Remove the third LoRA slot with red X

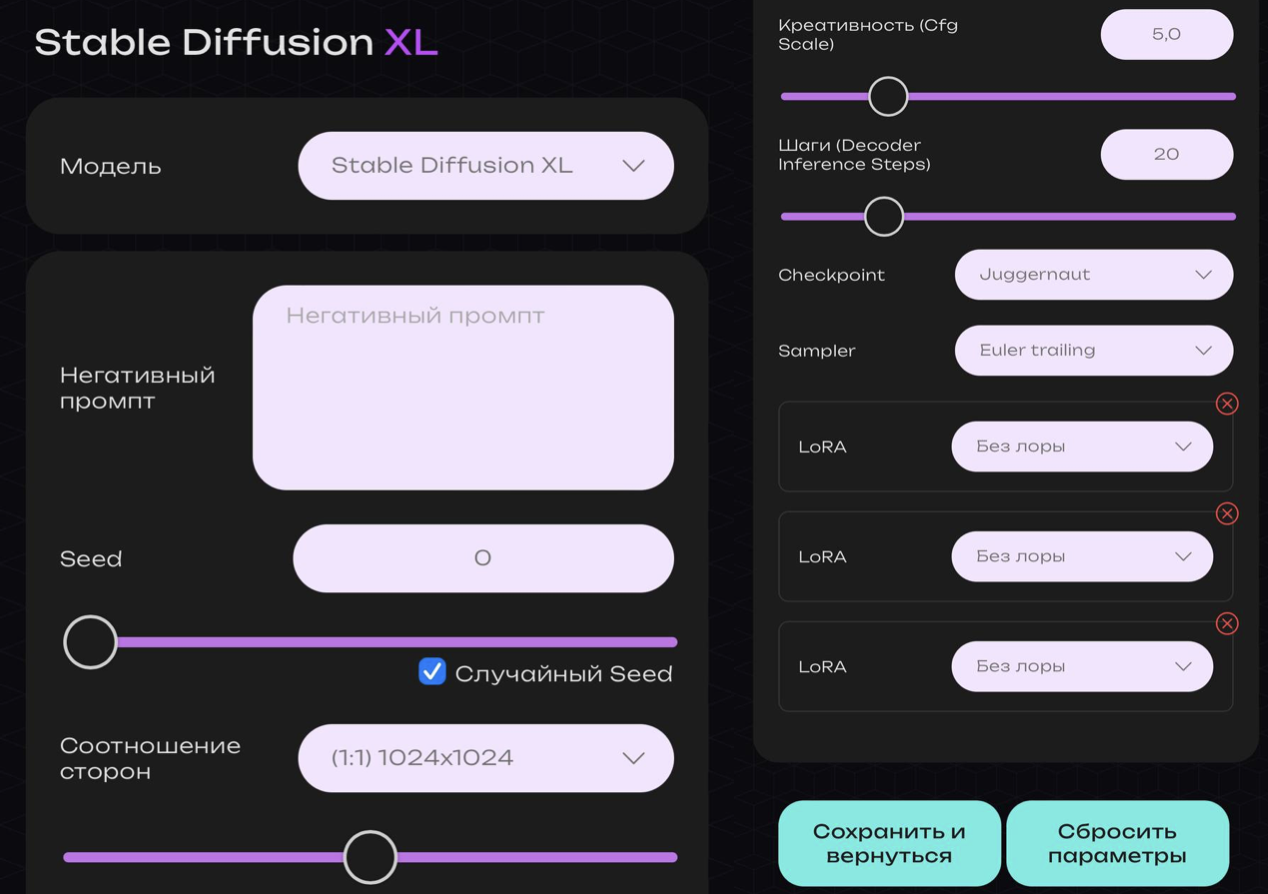1227,623
